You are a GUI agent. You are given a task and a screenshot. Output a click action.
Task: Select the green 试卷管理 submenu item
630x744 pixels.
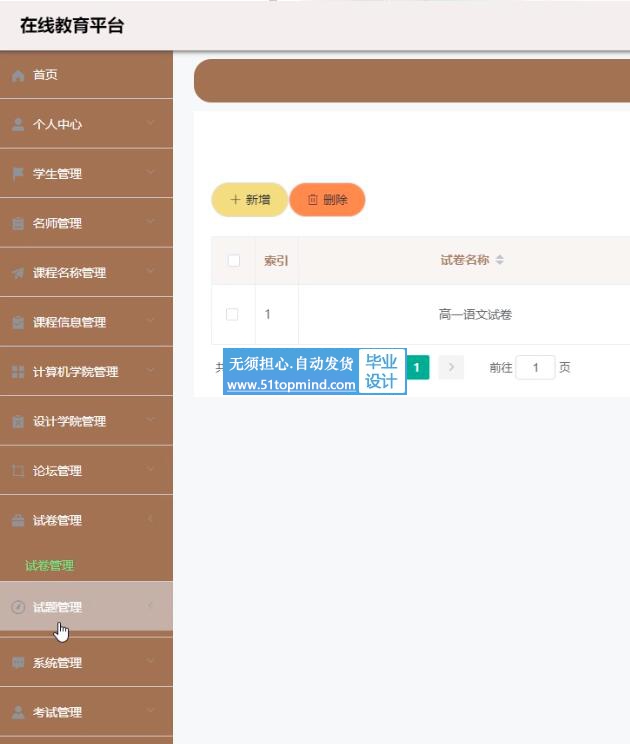(49, 565)
